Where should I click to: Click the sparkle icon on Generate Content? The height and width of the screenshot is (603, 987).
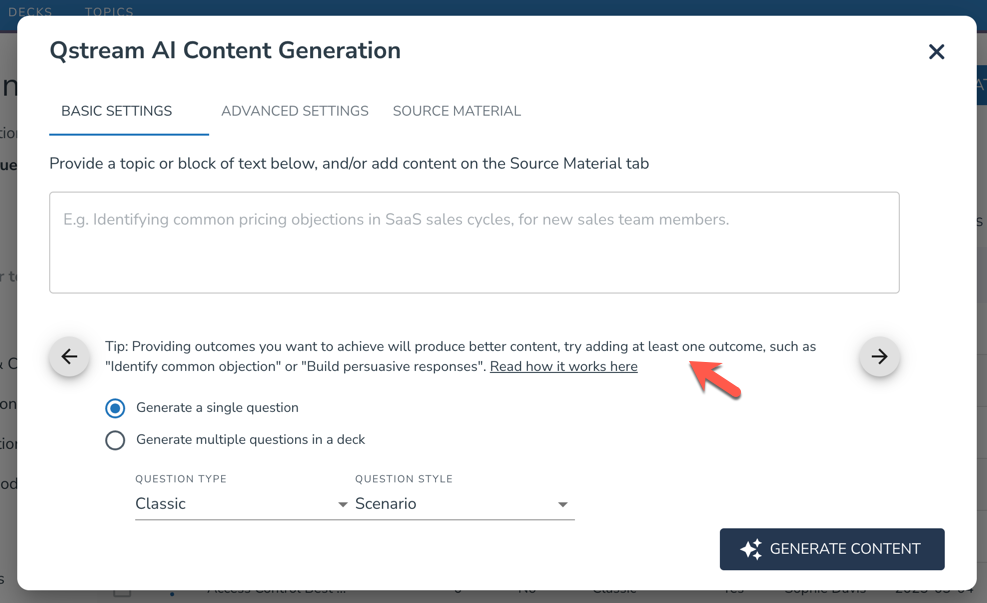point(751,549)
